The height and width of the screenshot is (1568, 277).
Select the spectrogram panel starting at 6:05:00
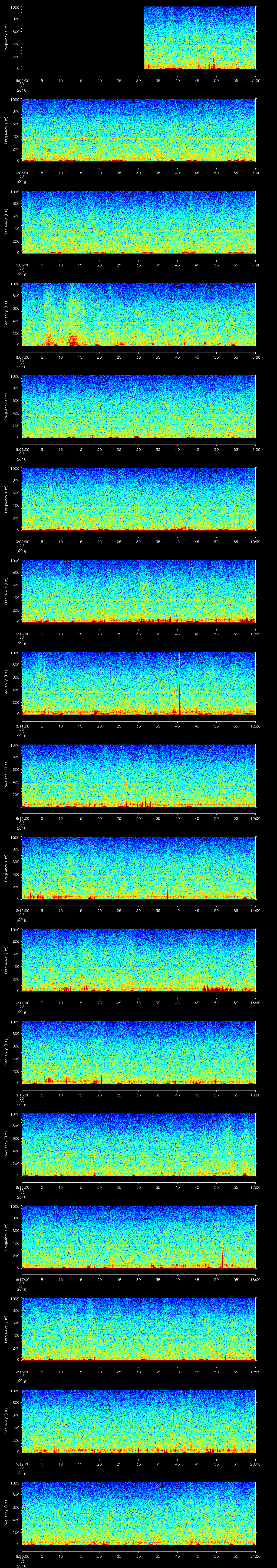[x=139, y=130]
